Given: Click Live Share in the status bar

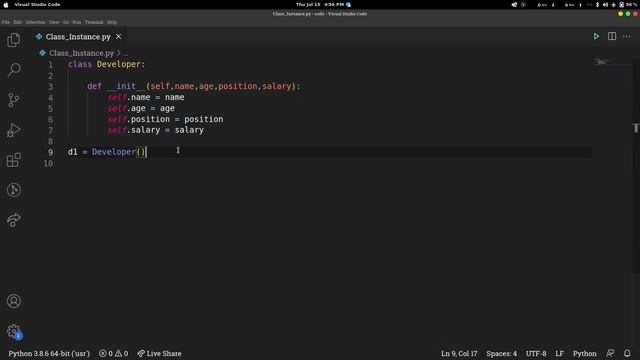Looking at the screenshot, I should click(x=159, y=353).
